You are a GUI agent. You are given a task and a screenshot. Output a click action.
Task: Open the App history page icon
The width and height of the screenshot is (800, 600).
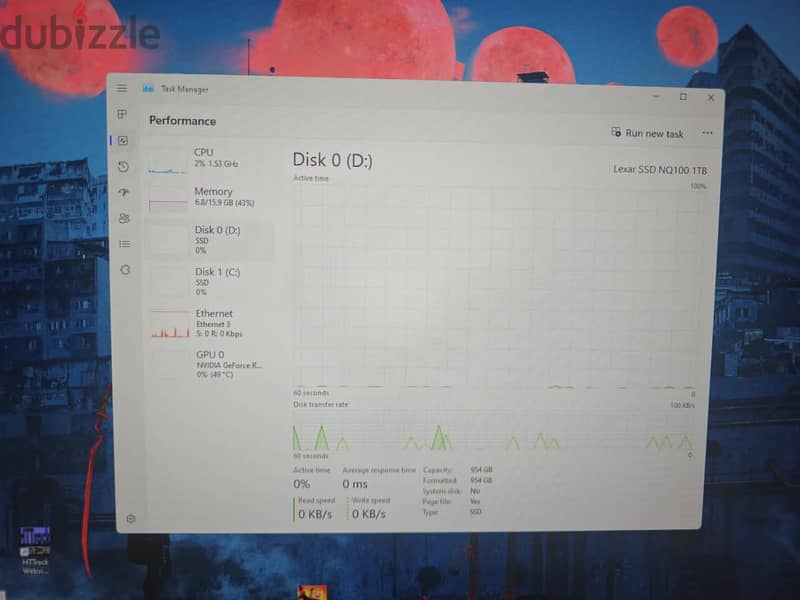coord(123,166)
